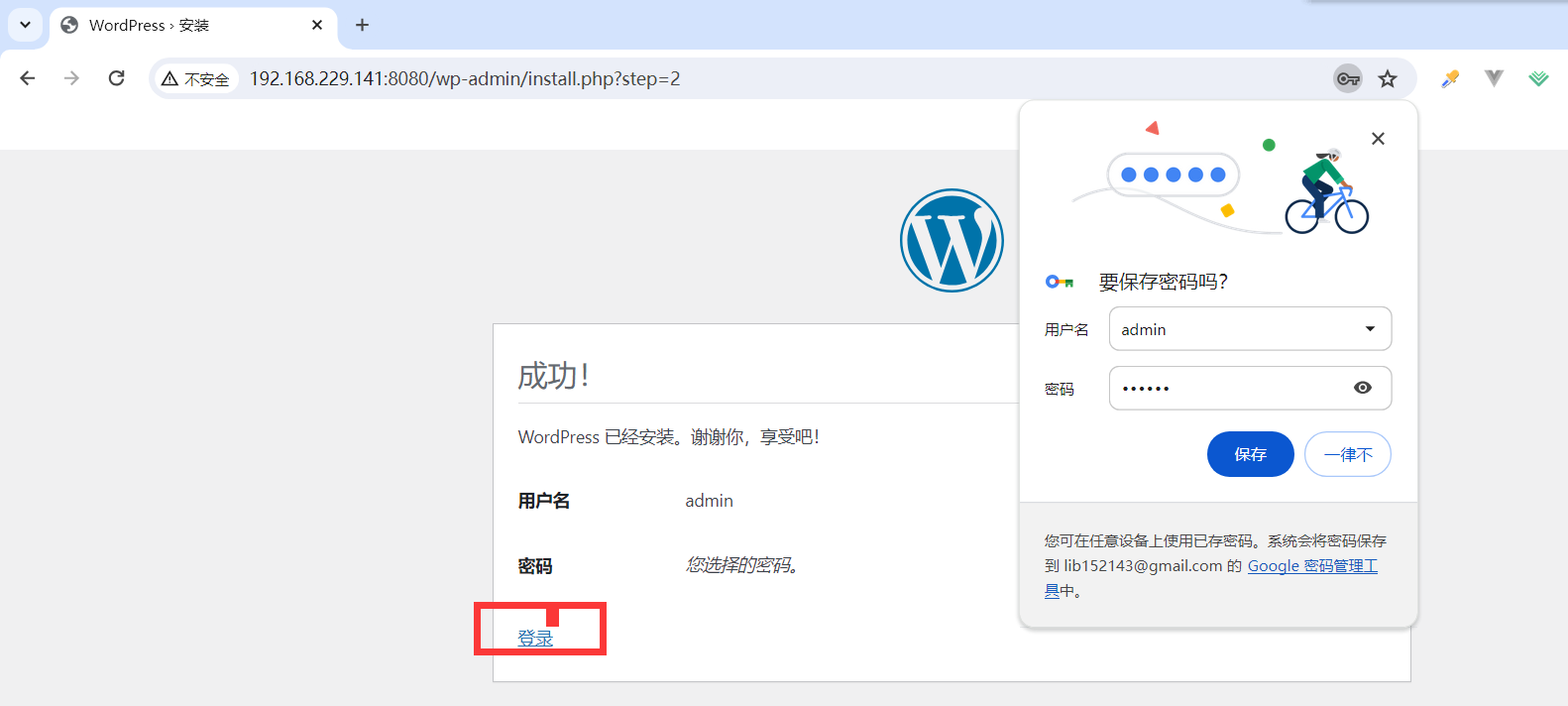Close the WordPress 安装 tab
The height and width of the screenshot is (706, 1568).
317,25
